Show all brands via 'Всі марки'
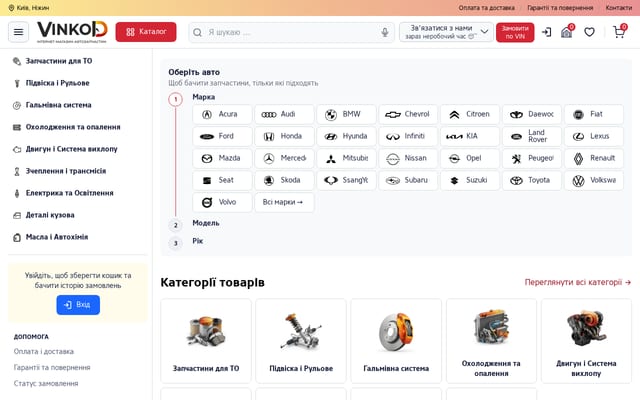640x400 pixels. point(284,202)
